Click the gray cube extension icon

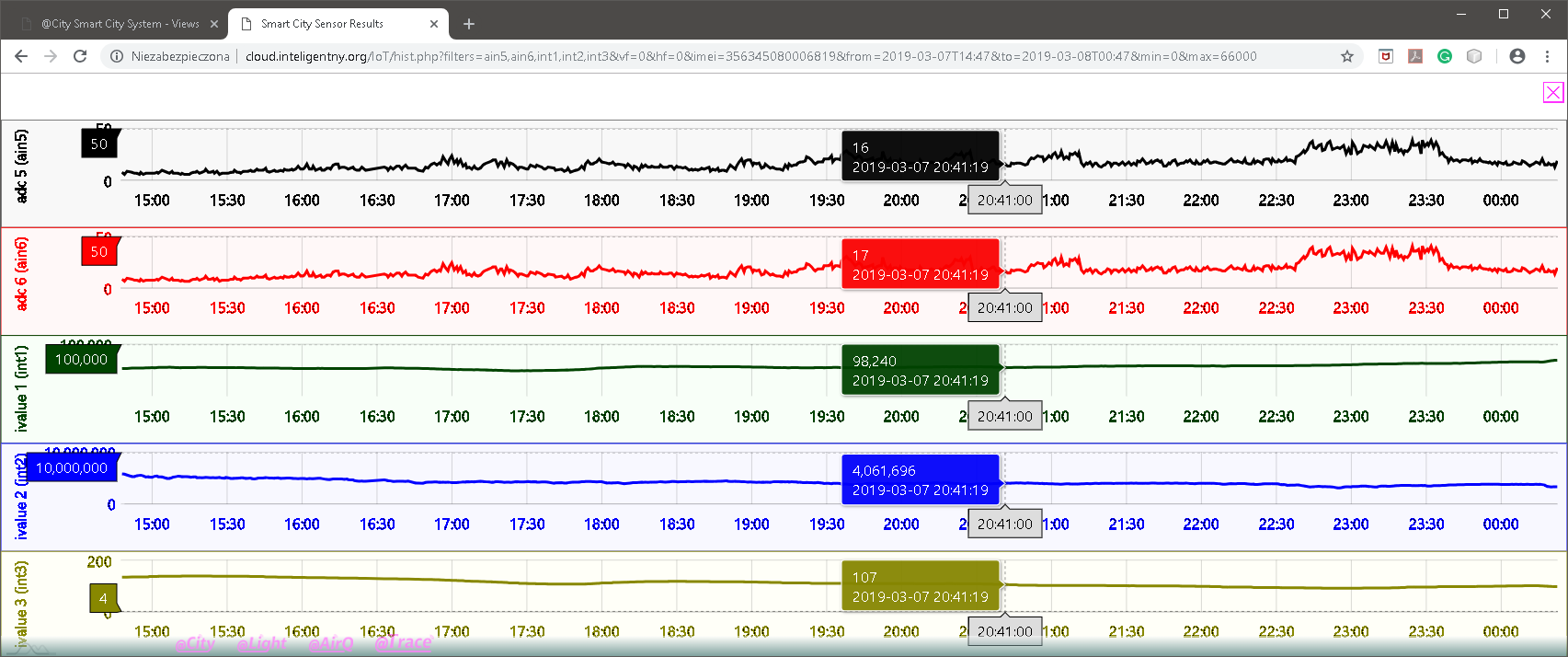coord(1474,56)
